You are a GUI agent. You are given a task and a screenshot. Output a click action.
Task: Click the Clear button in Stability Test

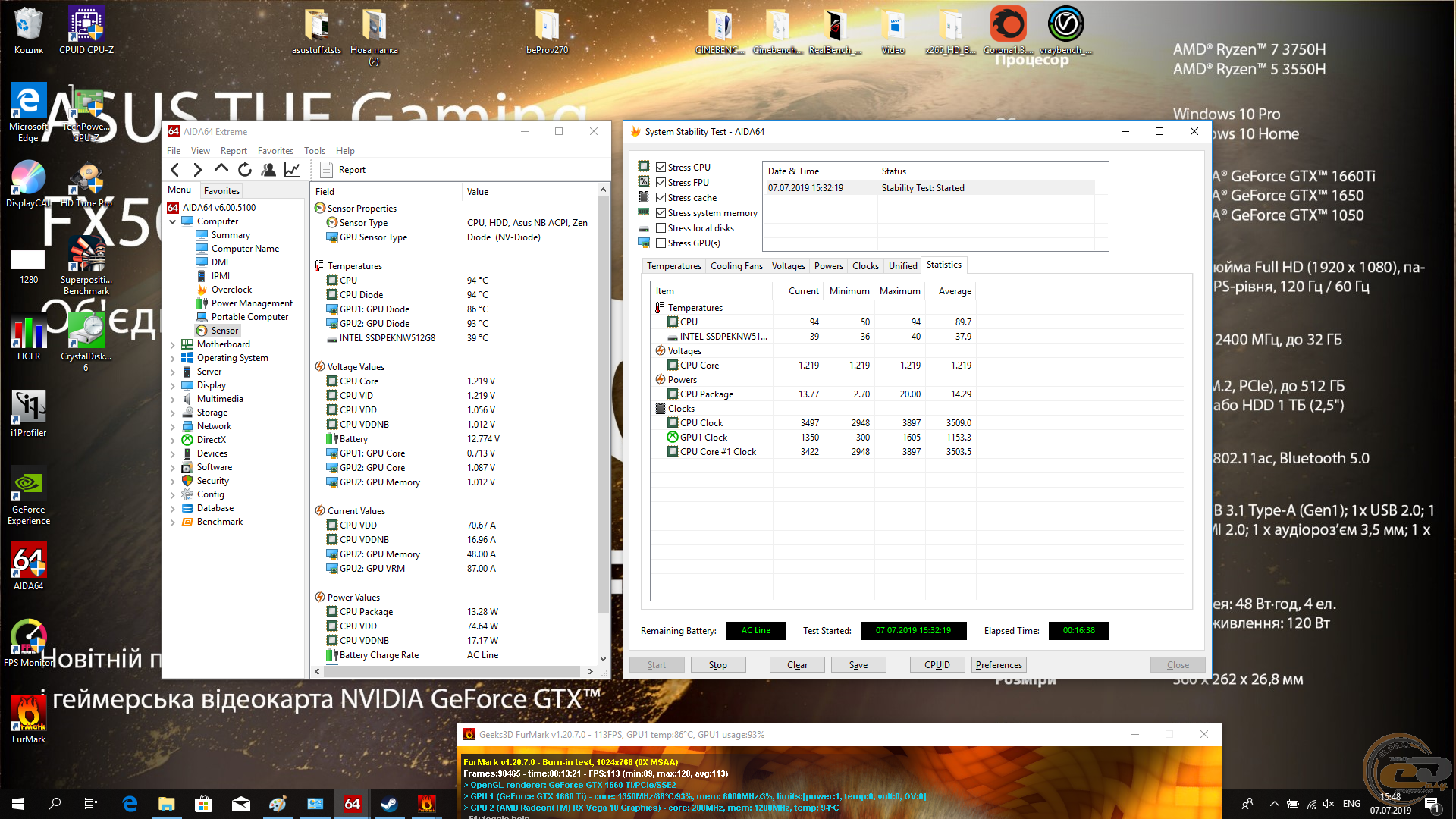pos(798,665)
